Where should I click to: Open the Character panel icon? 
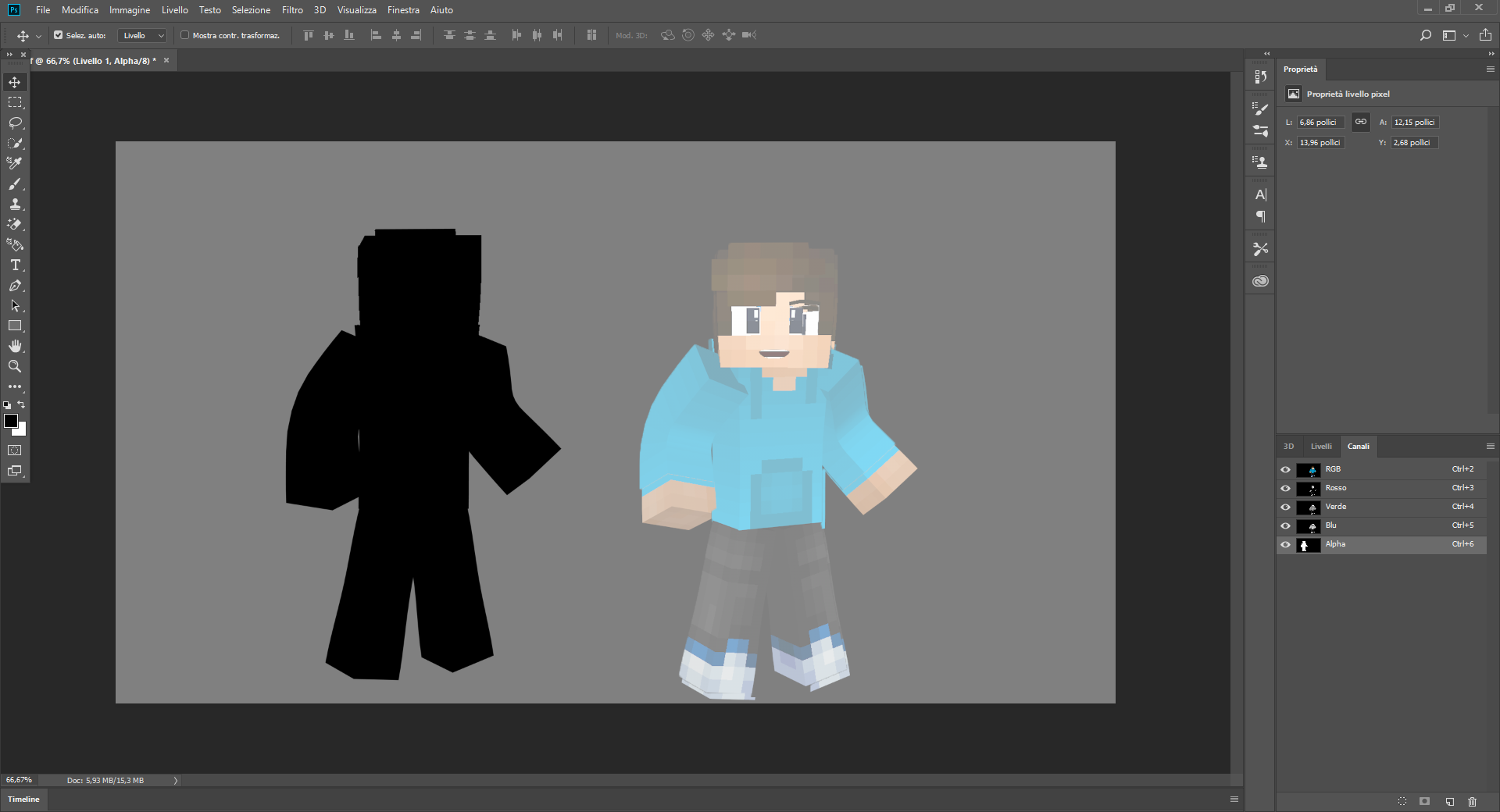click(1260, 194)
